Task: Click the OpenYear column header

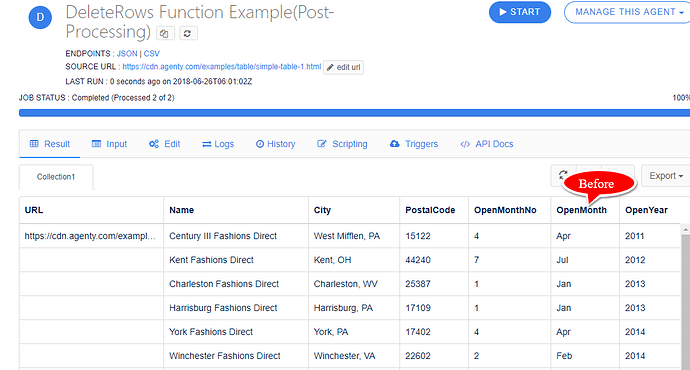Action: click(x=650, y=210)
